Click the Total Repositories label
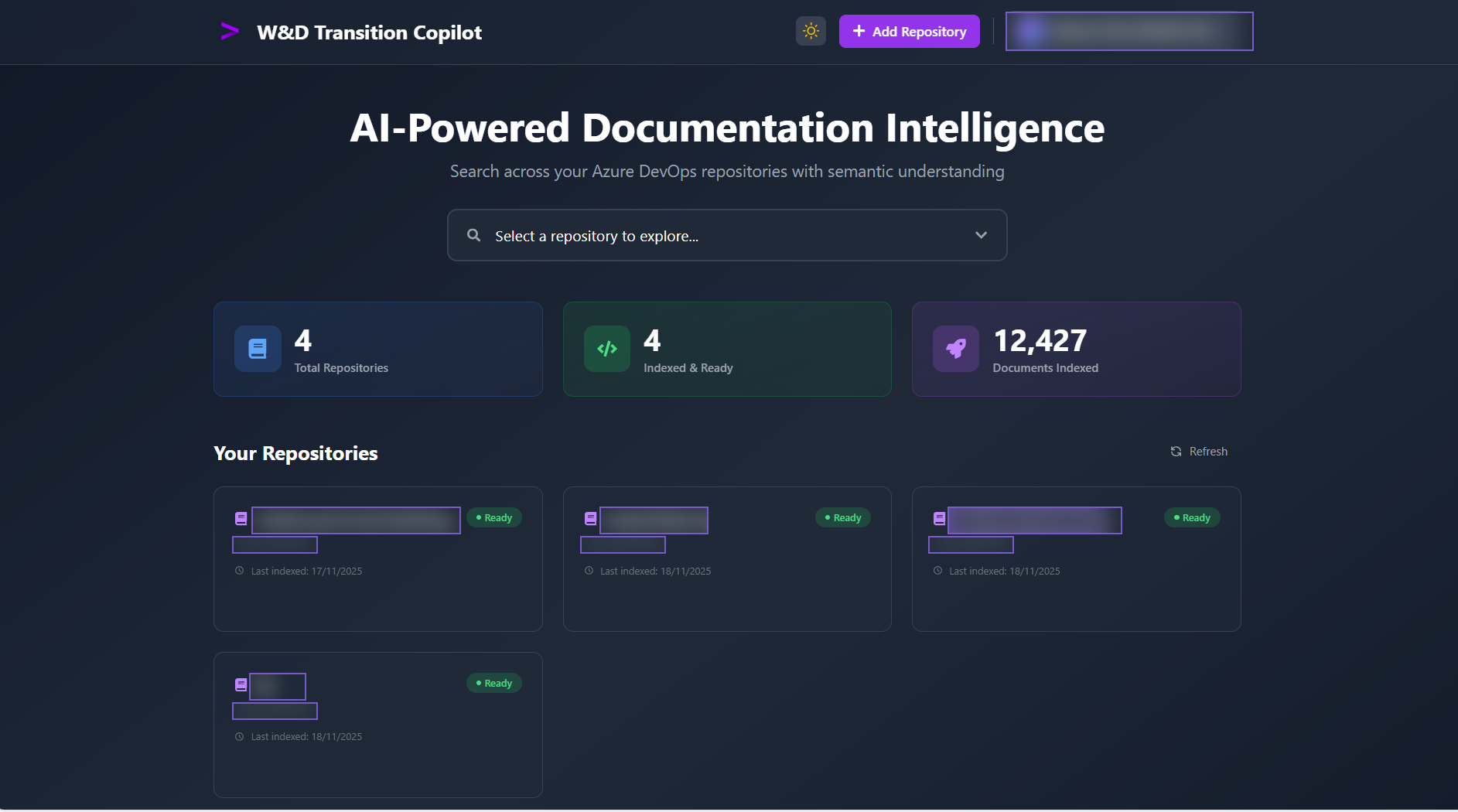Image resolution: width=1458 pixels, height=812 pixels. coord(341,368)
